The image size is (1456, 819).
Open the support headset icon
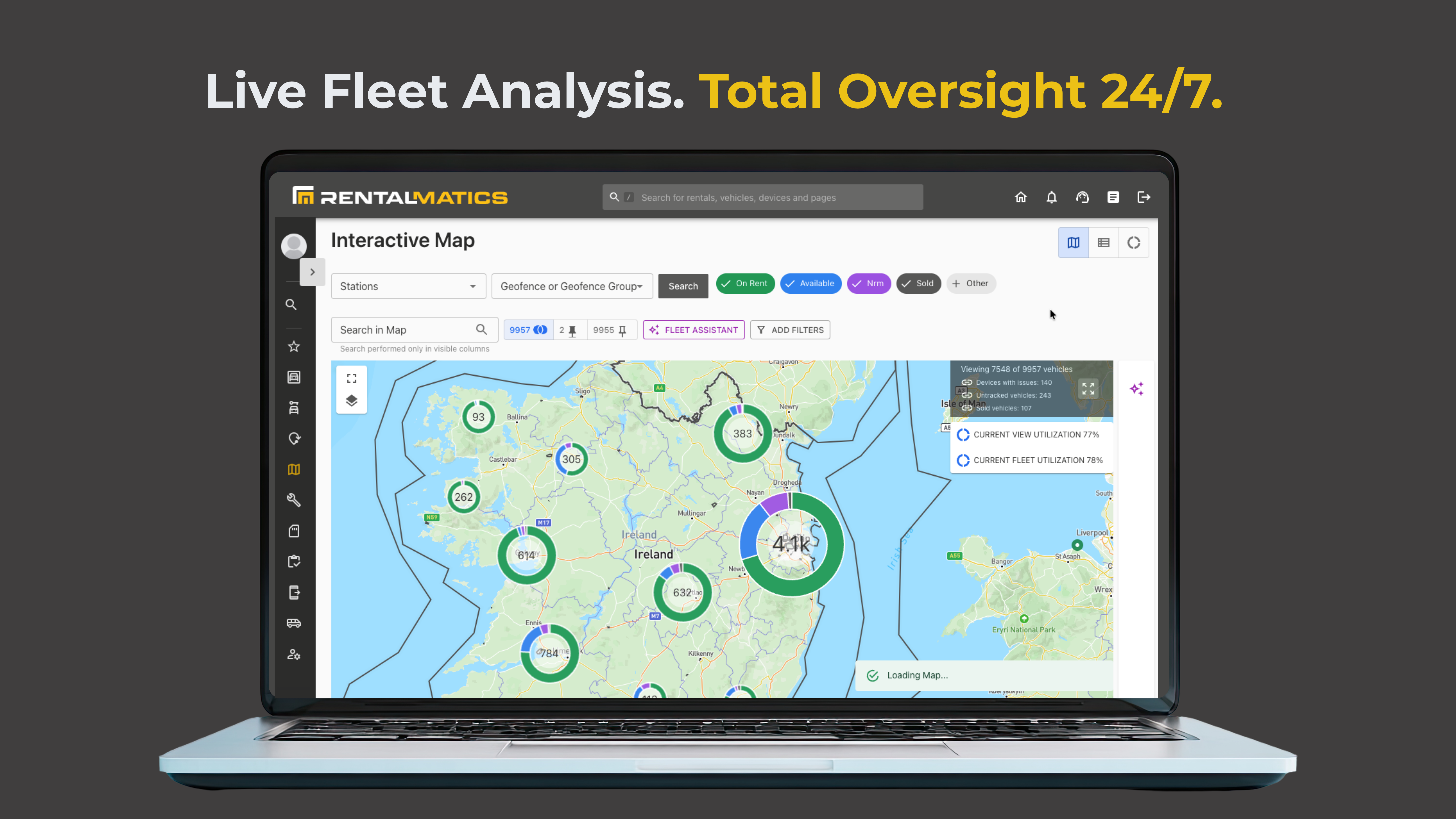click(x=1082, y=197)
